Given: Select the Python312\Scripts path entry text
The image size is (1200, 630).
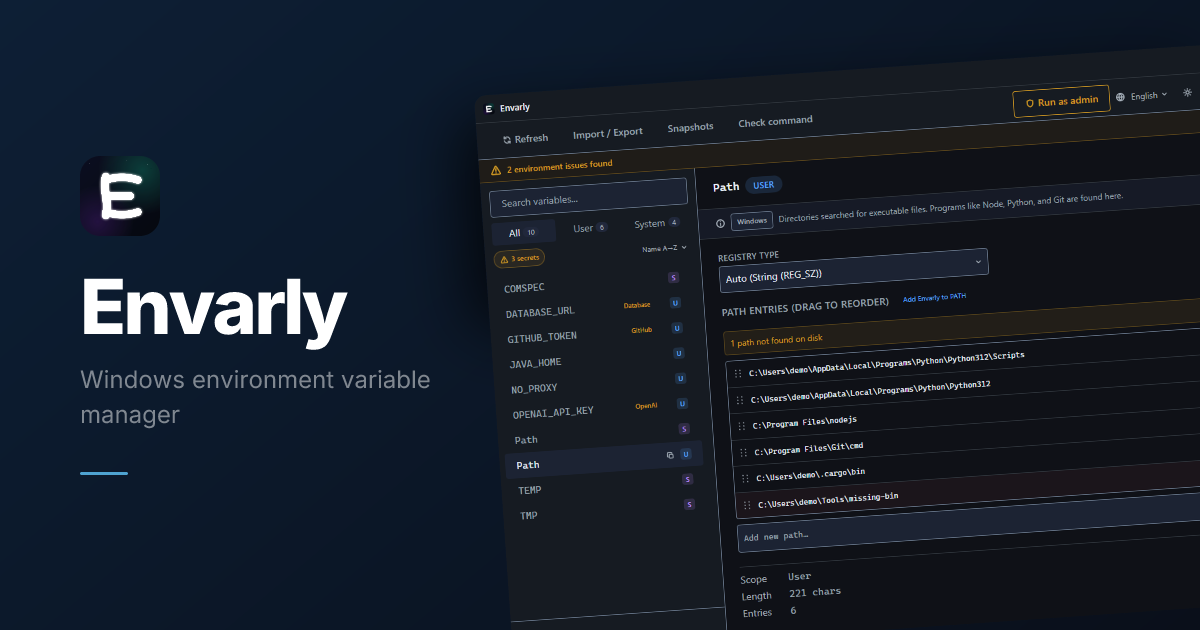Looking at the screenshot, I should 887,364.
